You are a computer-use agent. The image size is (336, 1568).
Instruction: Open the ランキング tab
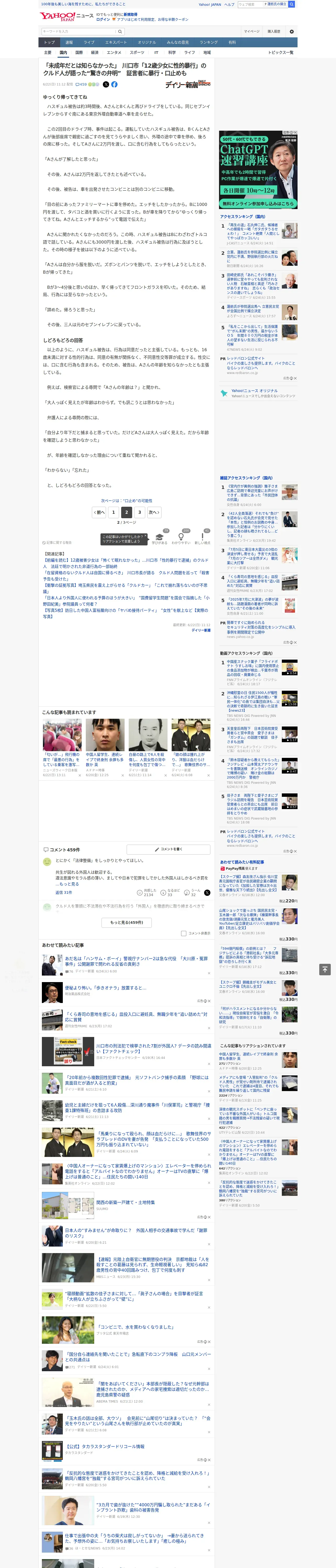209,43
